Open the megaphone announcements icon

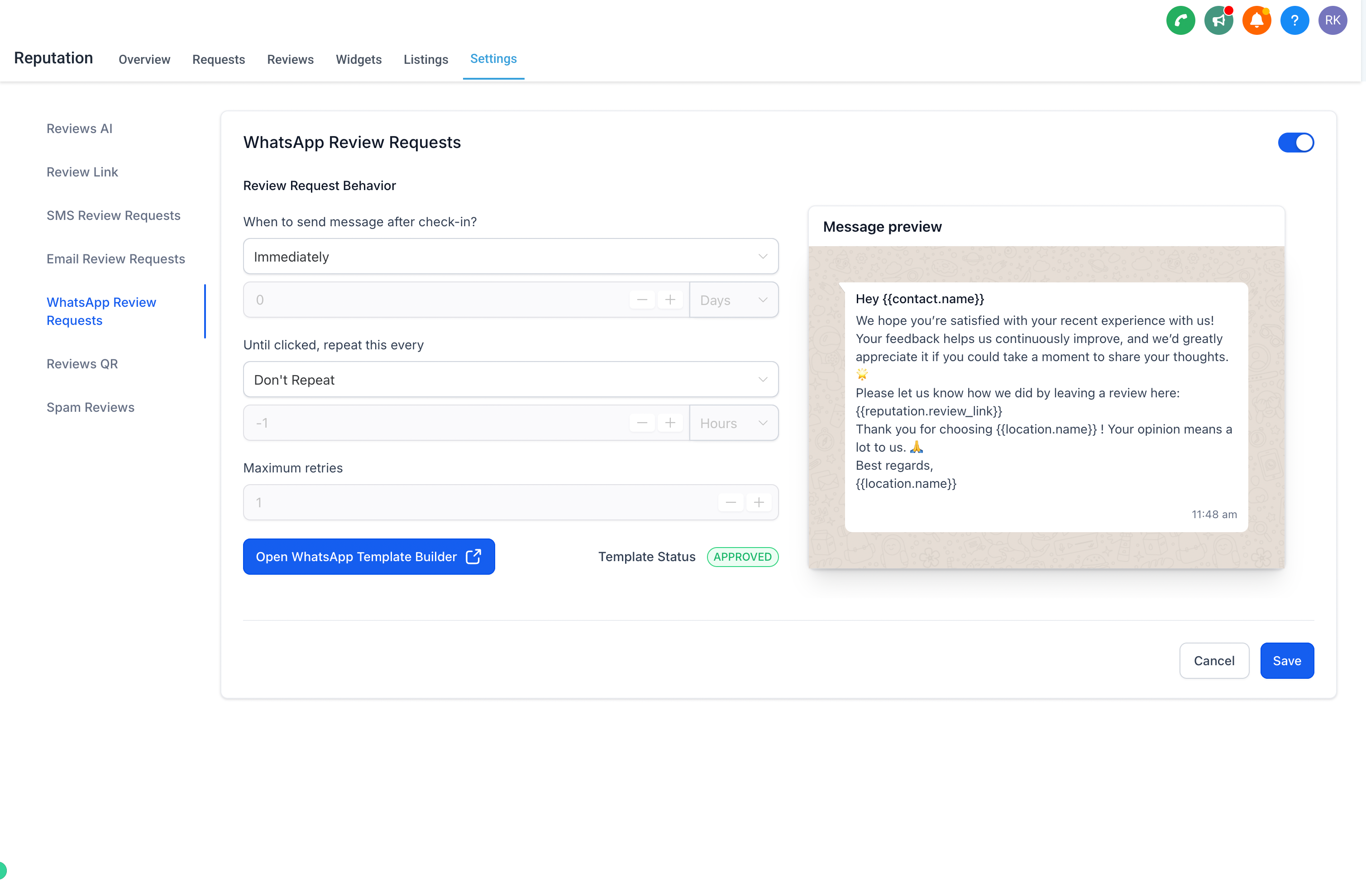[x=1218, y=21]
